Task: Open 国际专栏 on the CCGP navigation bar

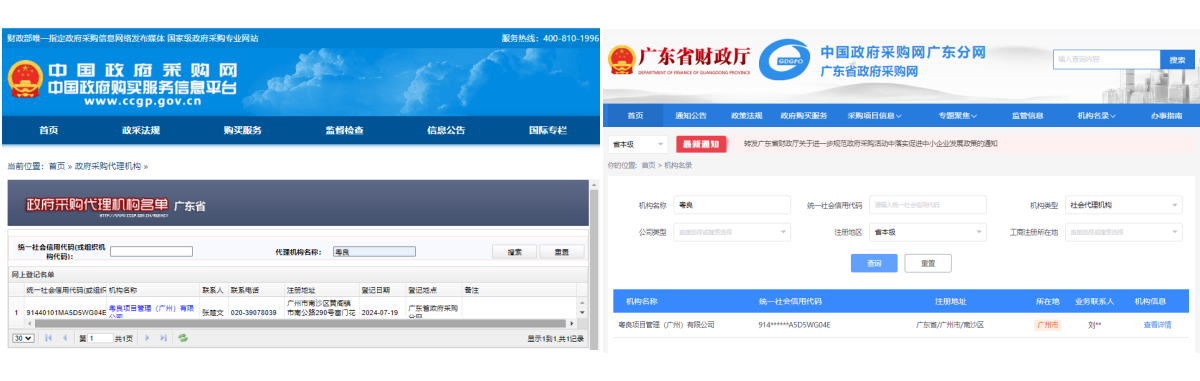Action: [547, 131]
